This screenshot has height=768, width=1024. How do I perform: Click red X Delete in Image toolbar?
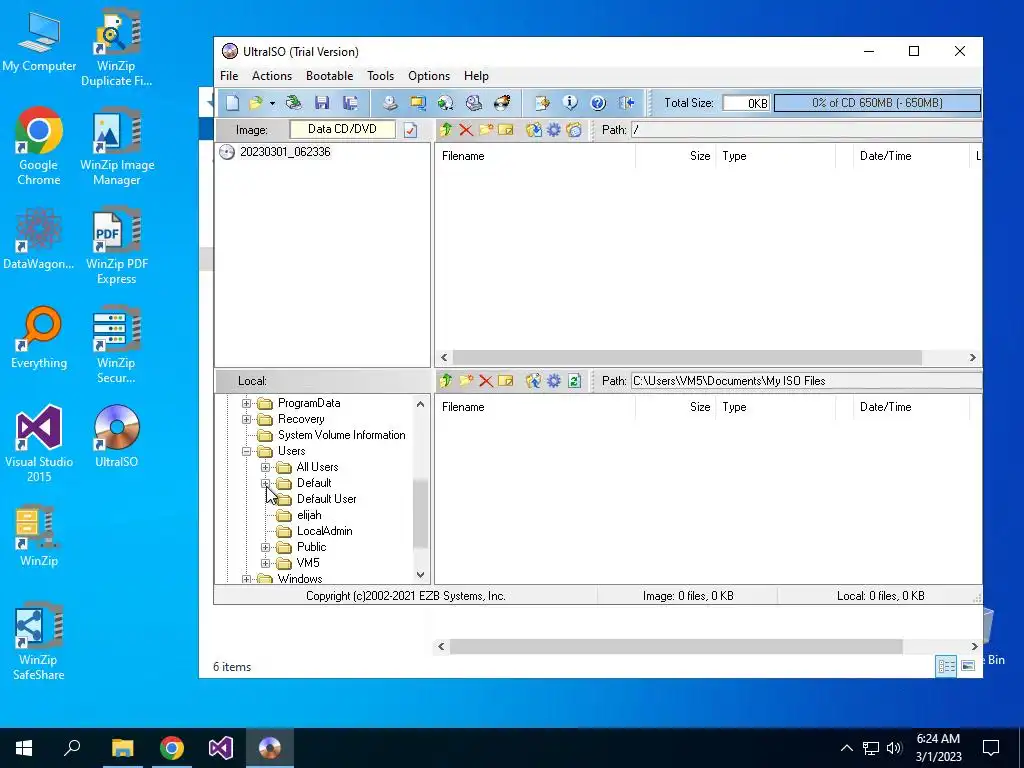(x=466, y=129)
